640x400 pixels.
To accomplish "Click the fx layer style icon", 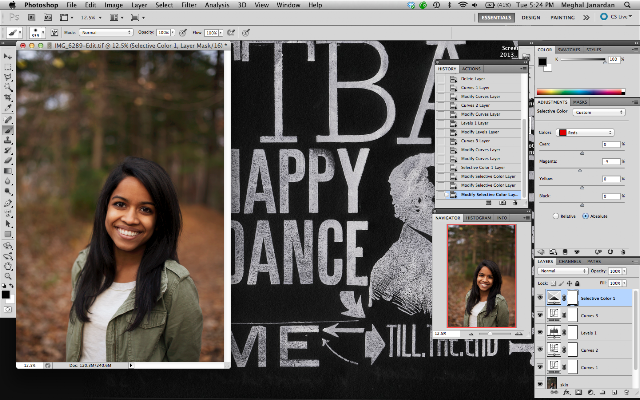I will [x=566, y=392].
